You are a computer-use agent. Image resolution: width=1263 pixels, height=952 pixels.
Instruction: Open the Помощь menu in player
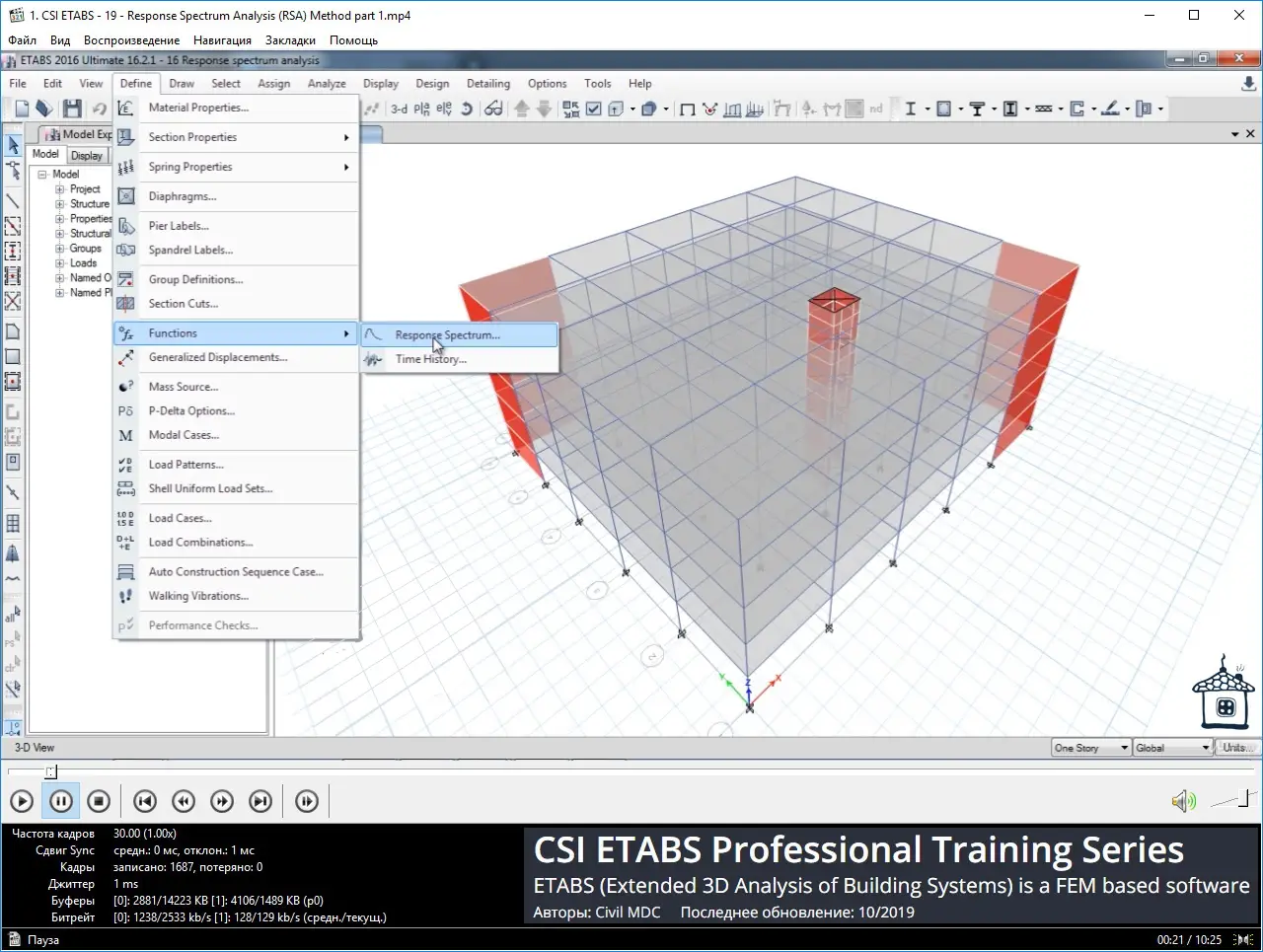(x=353, y=40)
